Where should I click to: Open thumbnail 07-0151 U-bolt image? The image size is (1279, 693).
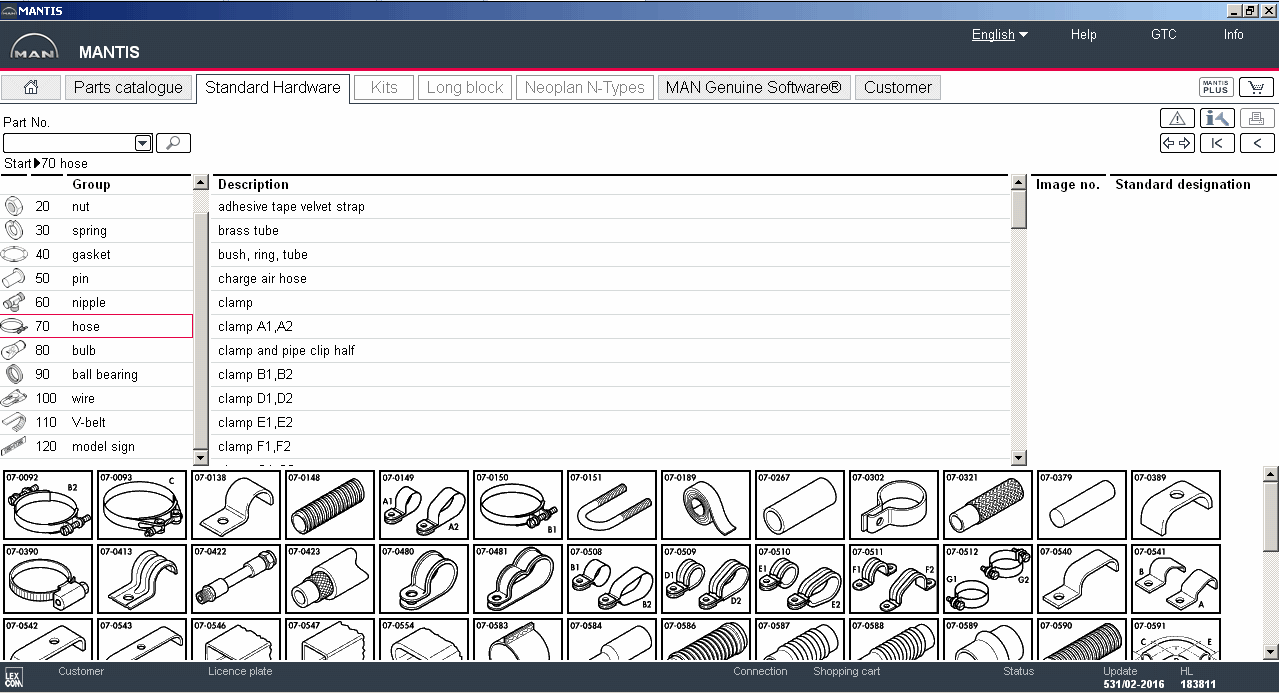pos(611,505)
